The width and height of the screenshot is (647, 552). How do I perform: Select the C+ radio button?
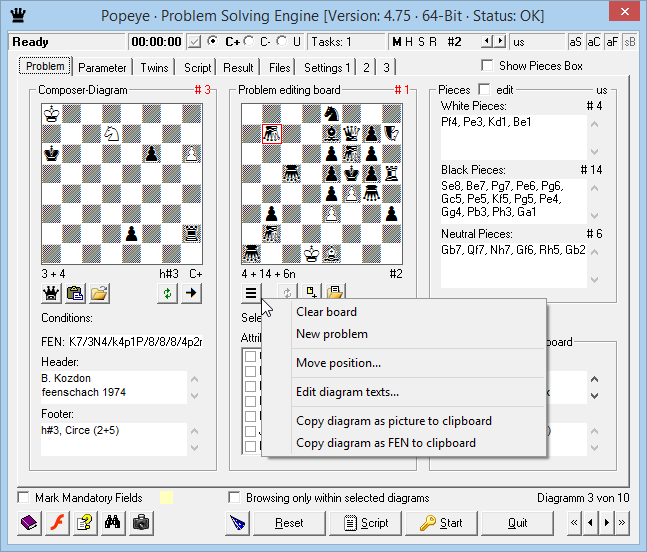pos(213,41)
